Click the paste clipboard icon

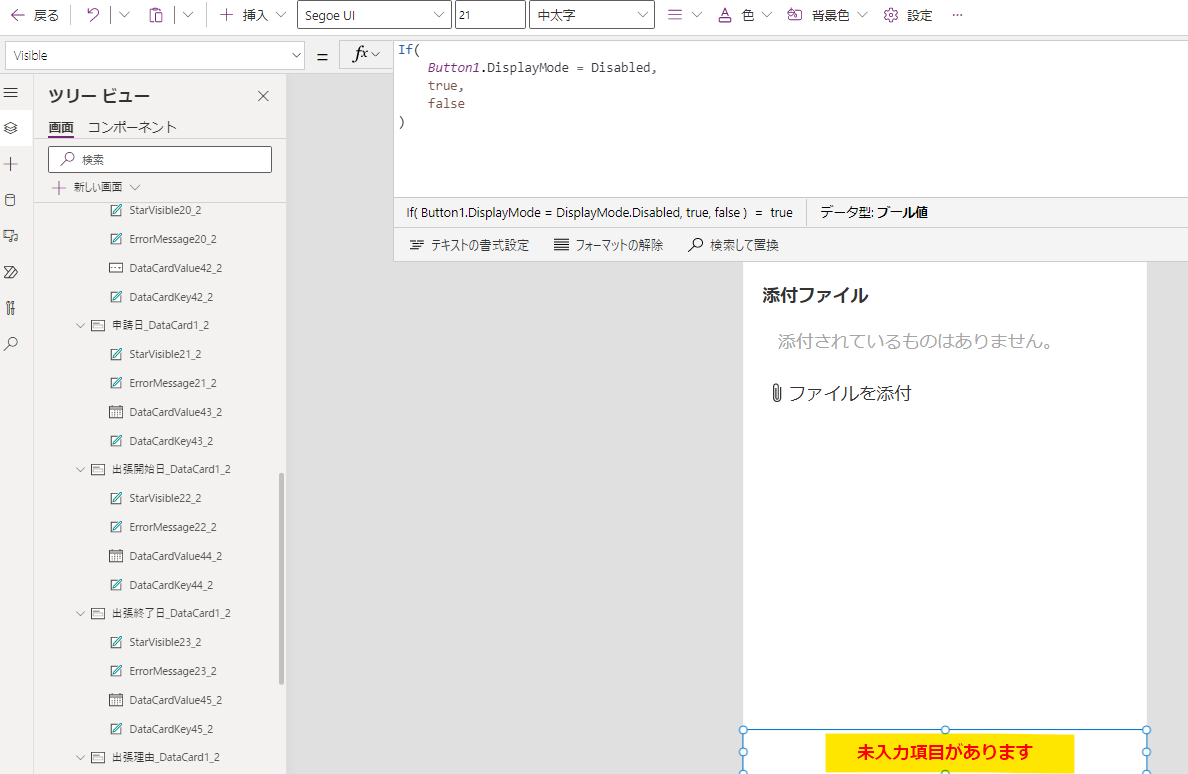tap(156, 15)
